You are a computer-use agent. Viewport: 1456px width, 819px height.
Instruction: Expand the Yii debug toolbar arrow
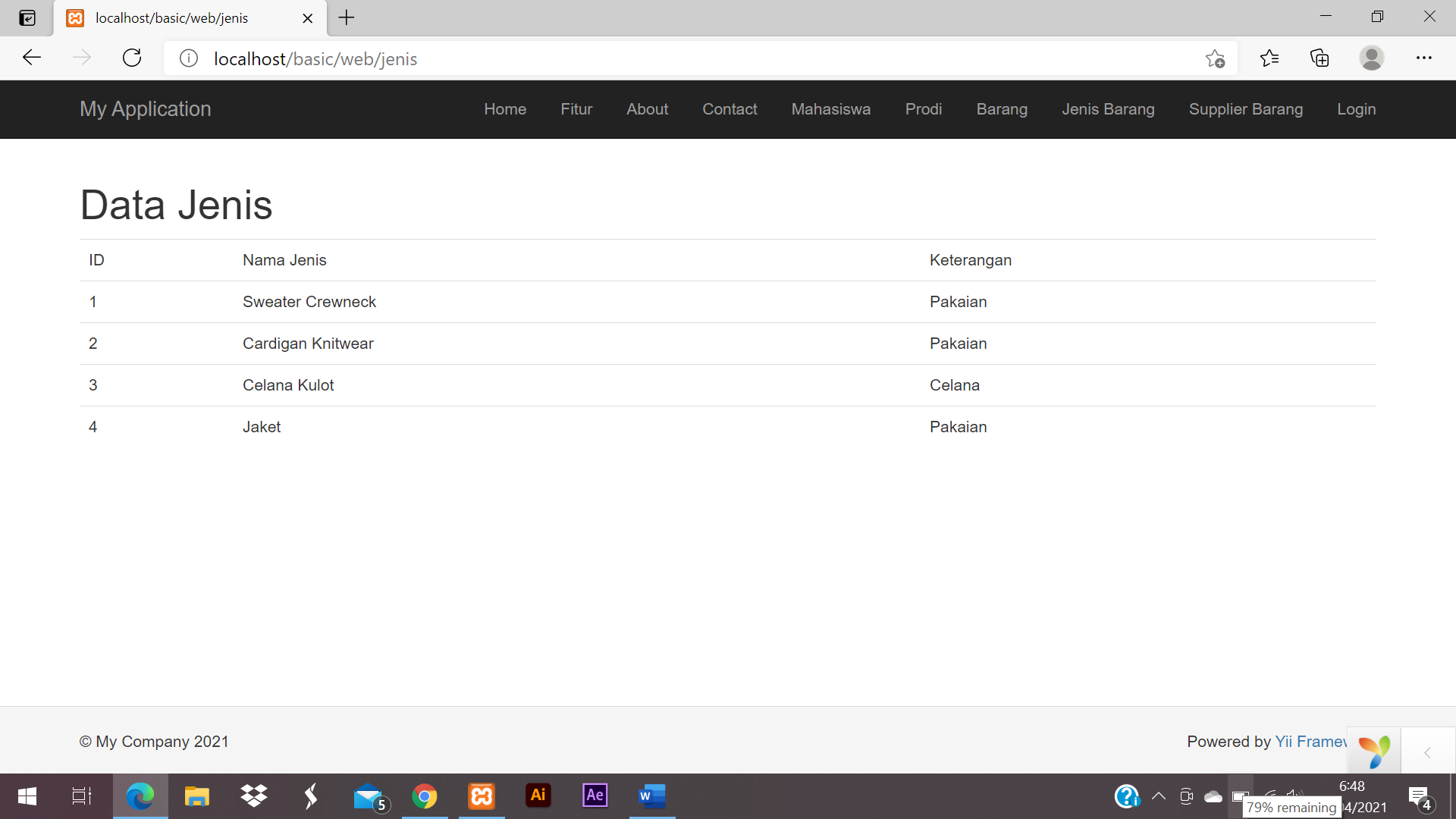1427,752
